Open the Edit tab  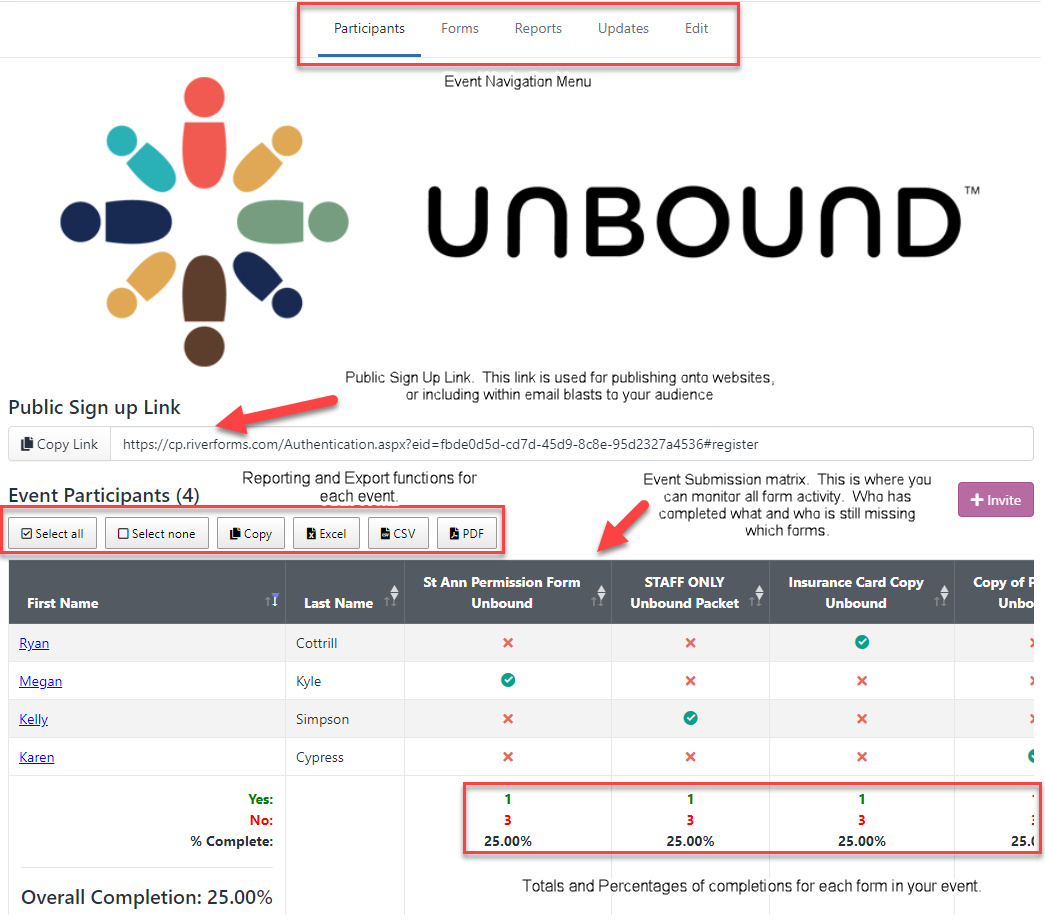[696, 29]
